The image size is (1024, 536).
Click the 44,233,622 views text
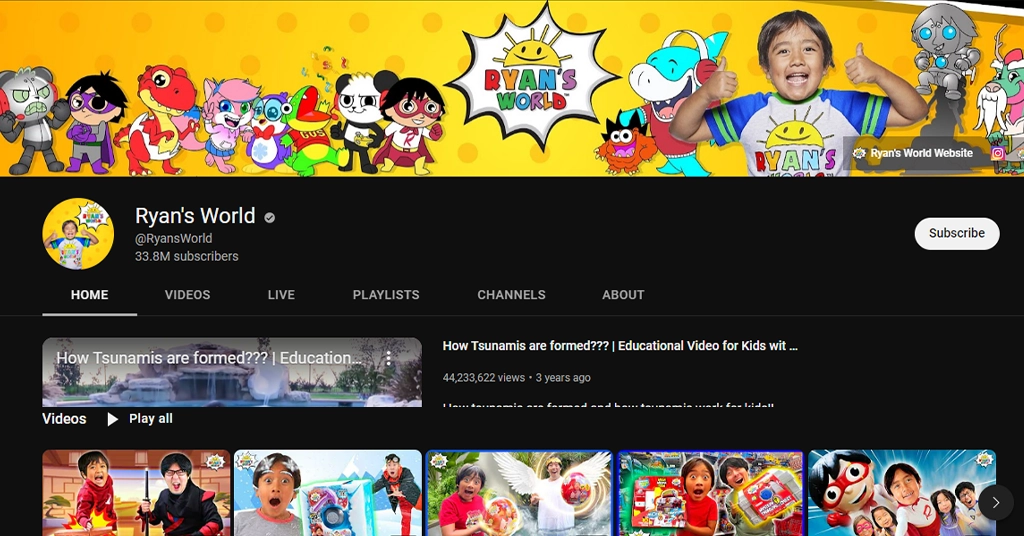[484, 377]
